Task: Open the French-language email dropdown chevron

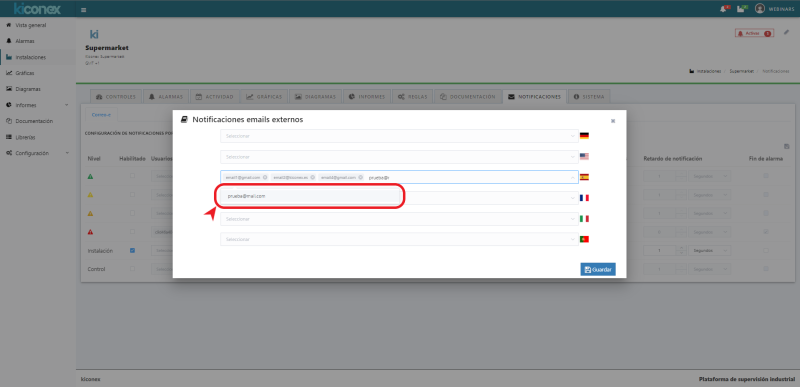Action: click(573, 198)
